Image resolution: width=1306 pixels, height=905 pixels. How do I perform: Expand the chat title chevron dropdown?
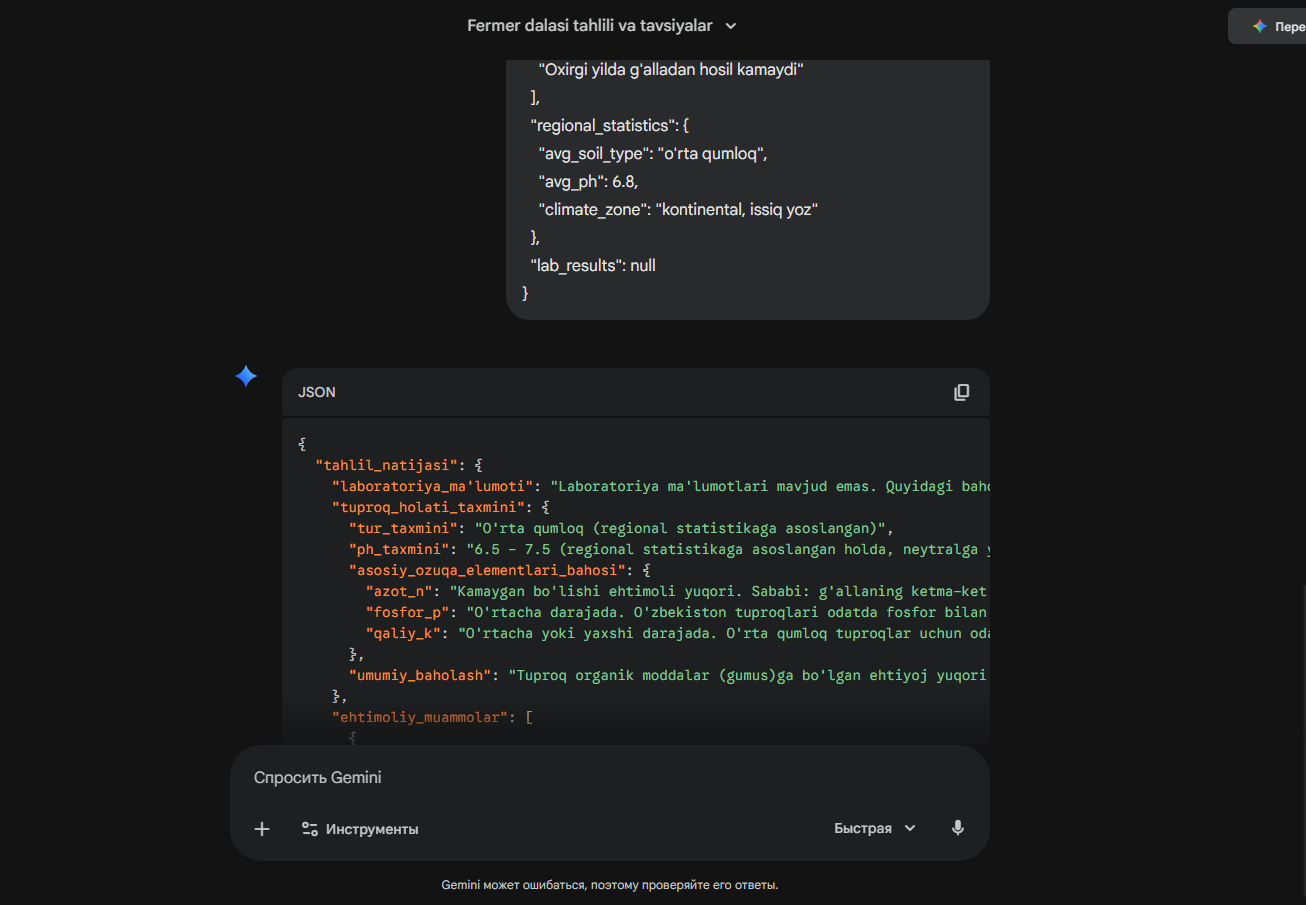[x=730, y=26]
